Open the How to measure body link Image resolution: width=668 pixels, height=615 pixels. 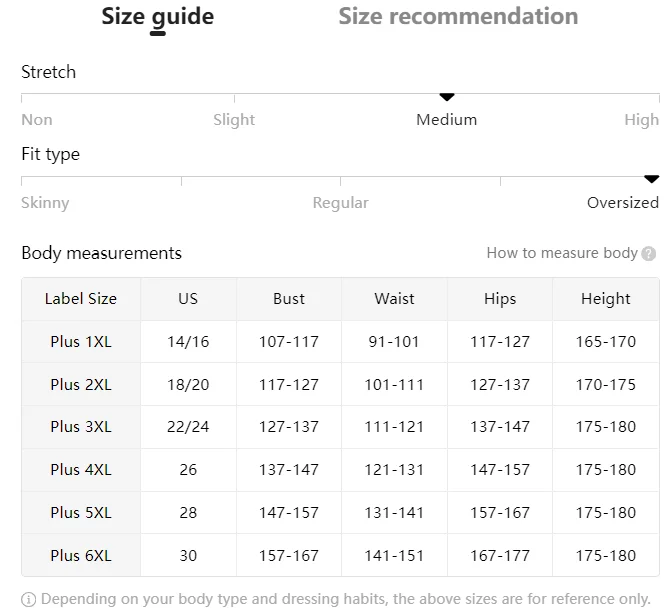(x=561, y=253)
